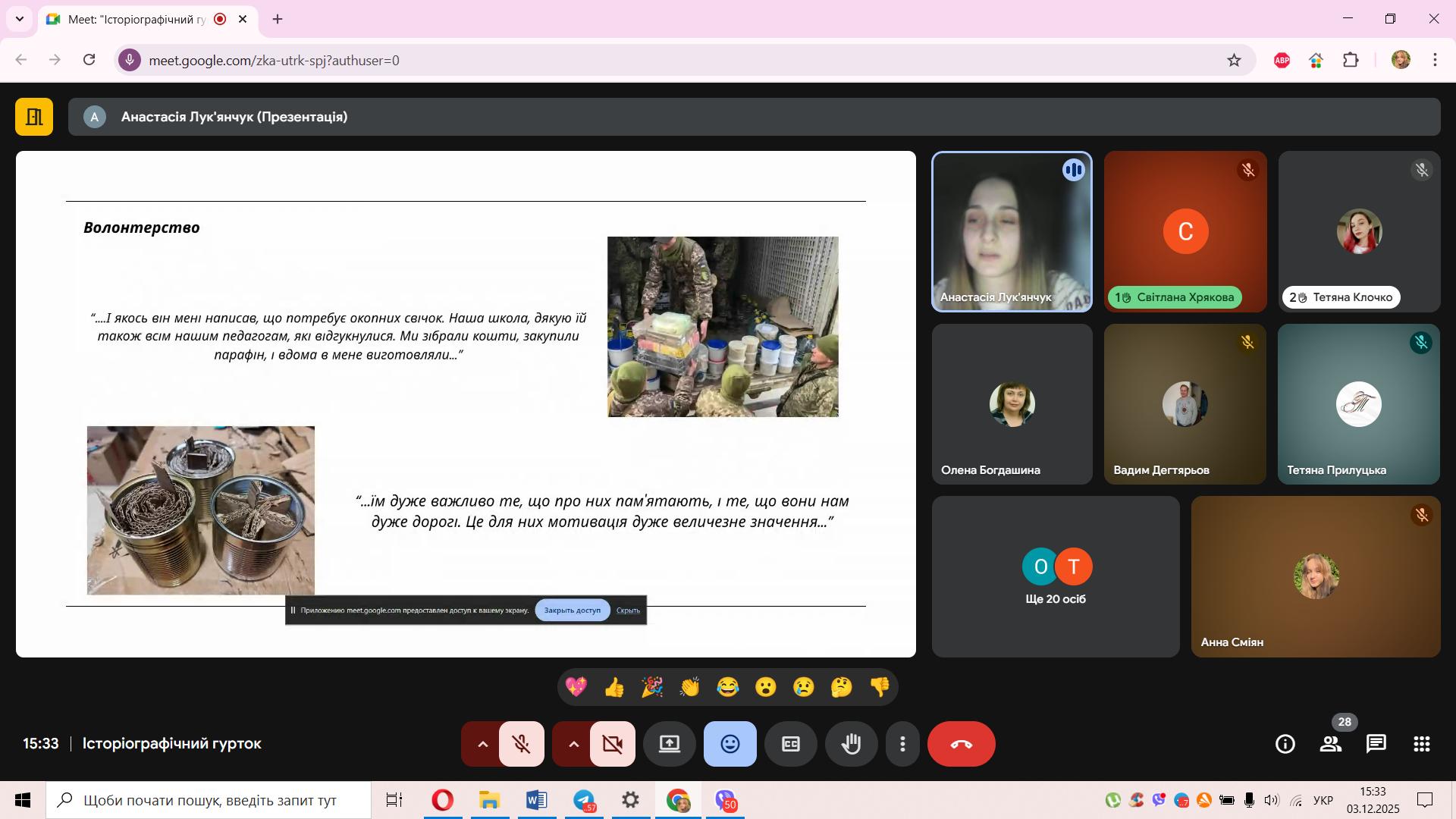Turn on the camera toggle
The image size is (1456, 819).
pos(613,744)
